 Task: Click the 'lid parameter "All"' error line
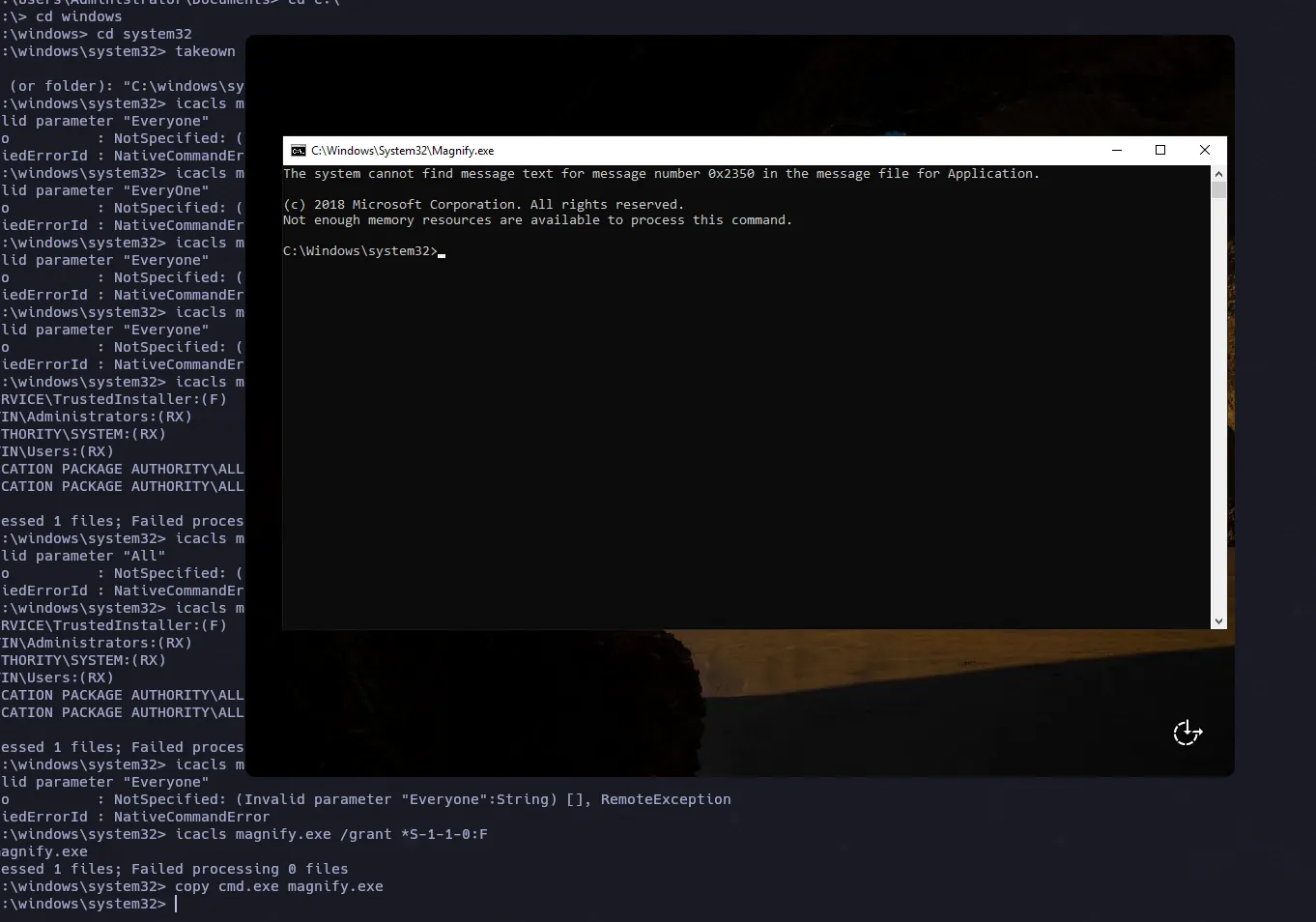83,556
